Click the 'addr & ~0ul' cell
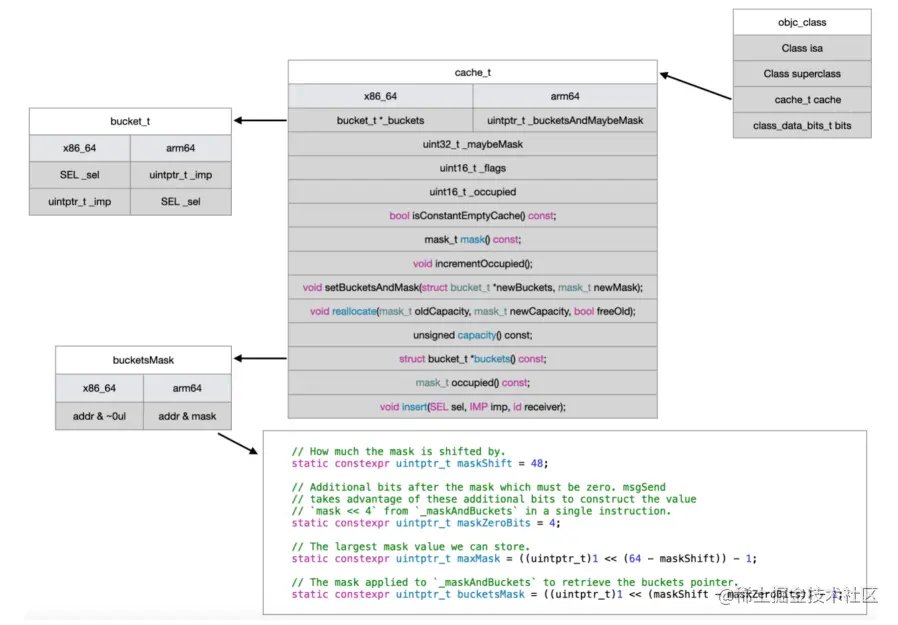This screenshot has width=898, height=625. click(x=99, y=416)
